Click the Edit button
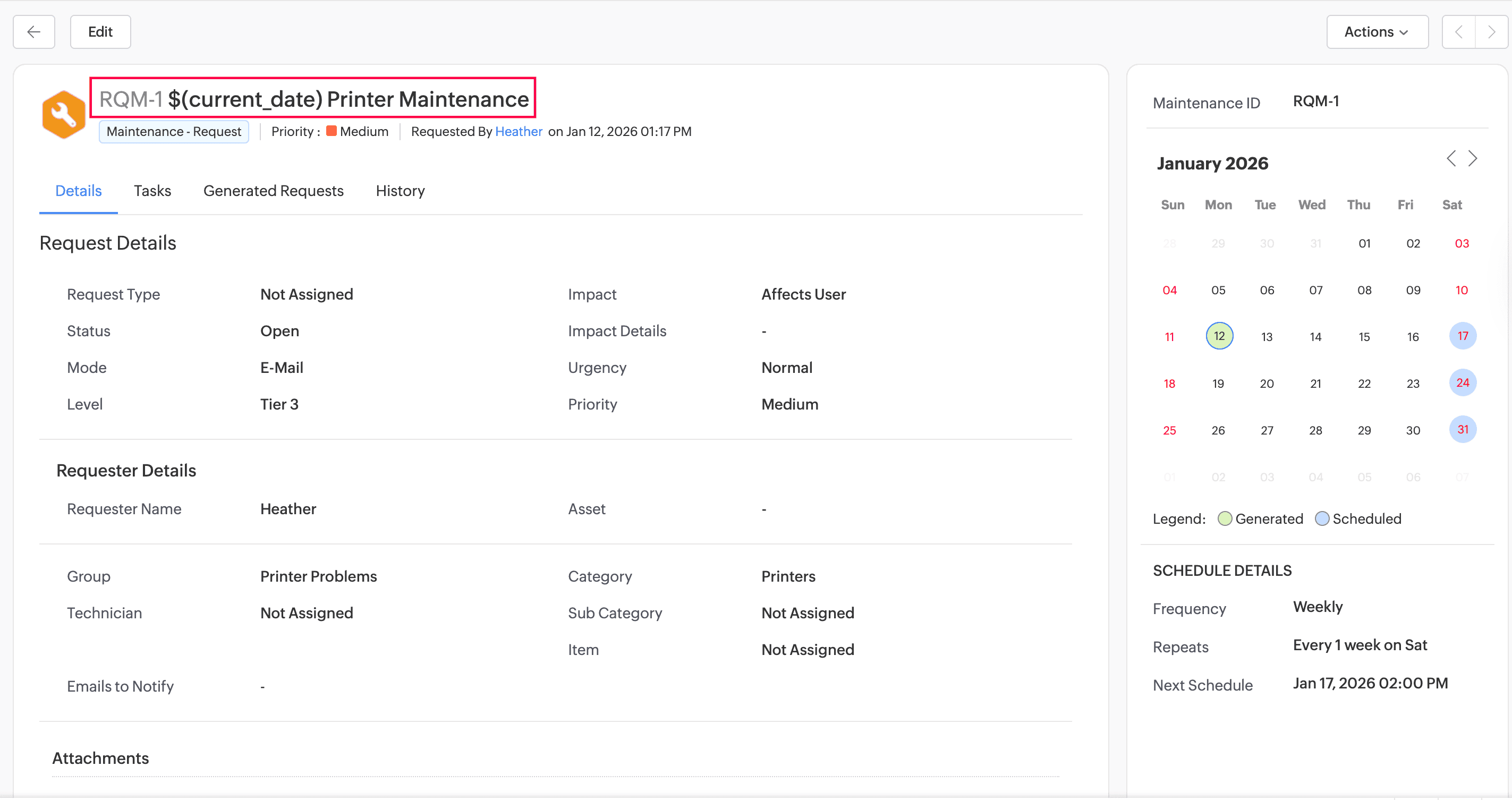Viewport: 1512px width, 800px height. tap(100, 32)
